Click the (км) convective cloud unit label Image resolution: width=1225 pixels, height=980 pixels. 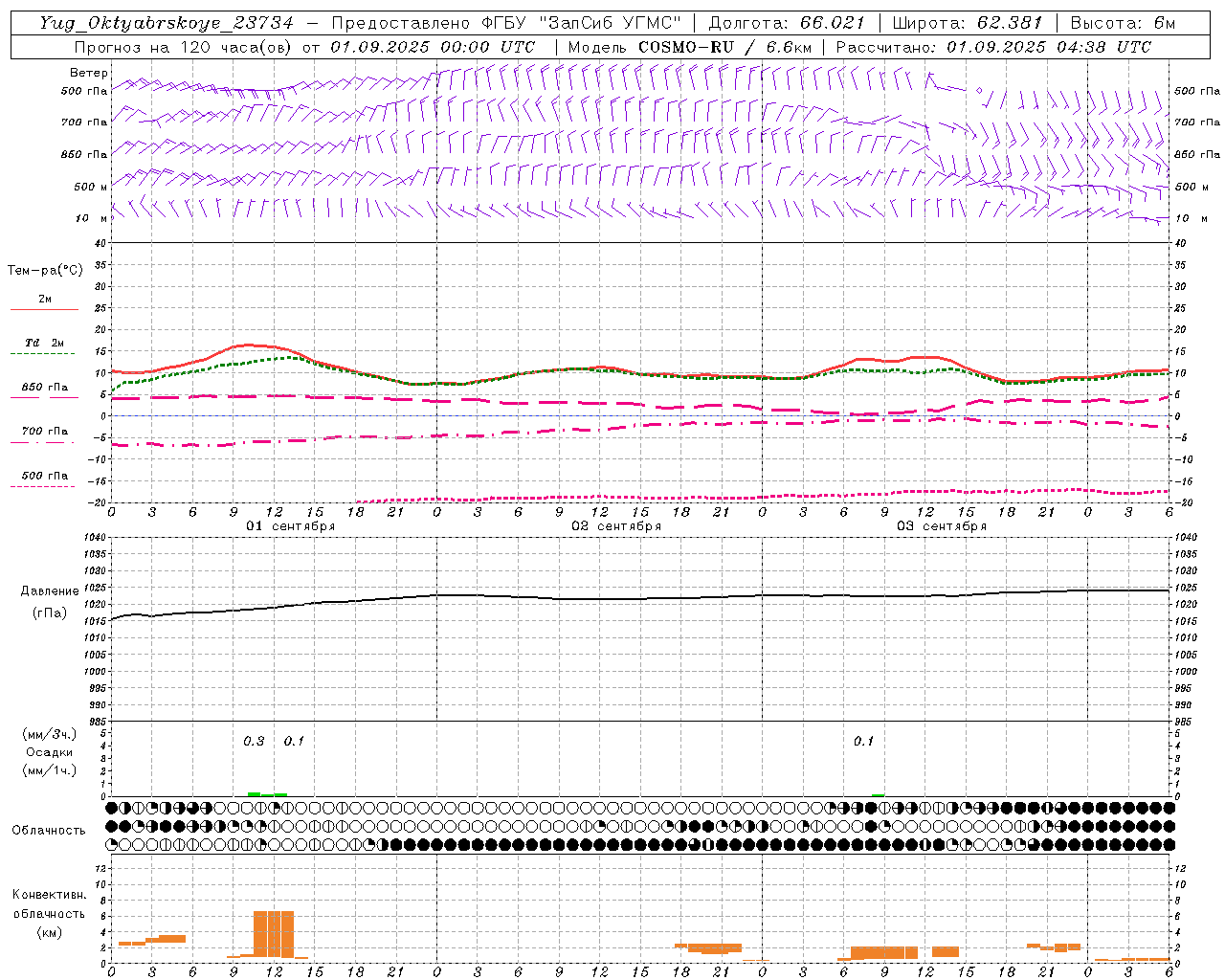coord(50,932)
